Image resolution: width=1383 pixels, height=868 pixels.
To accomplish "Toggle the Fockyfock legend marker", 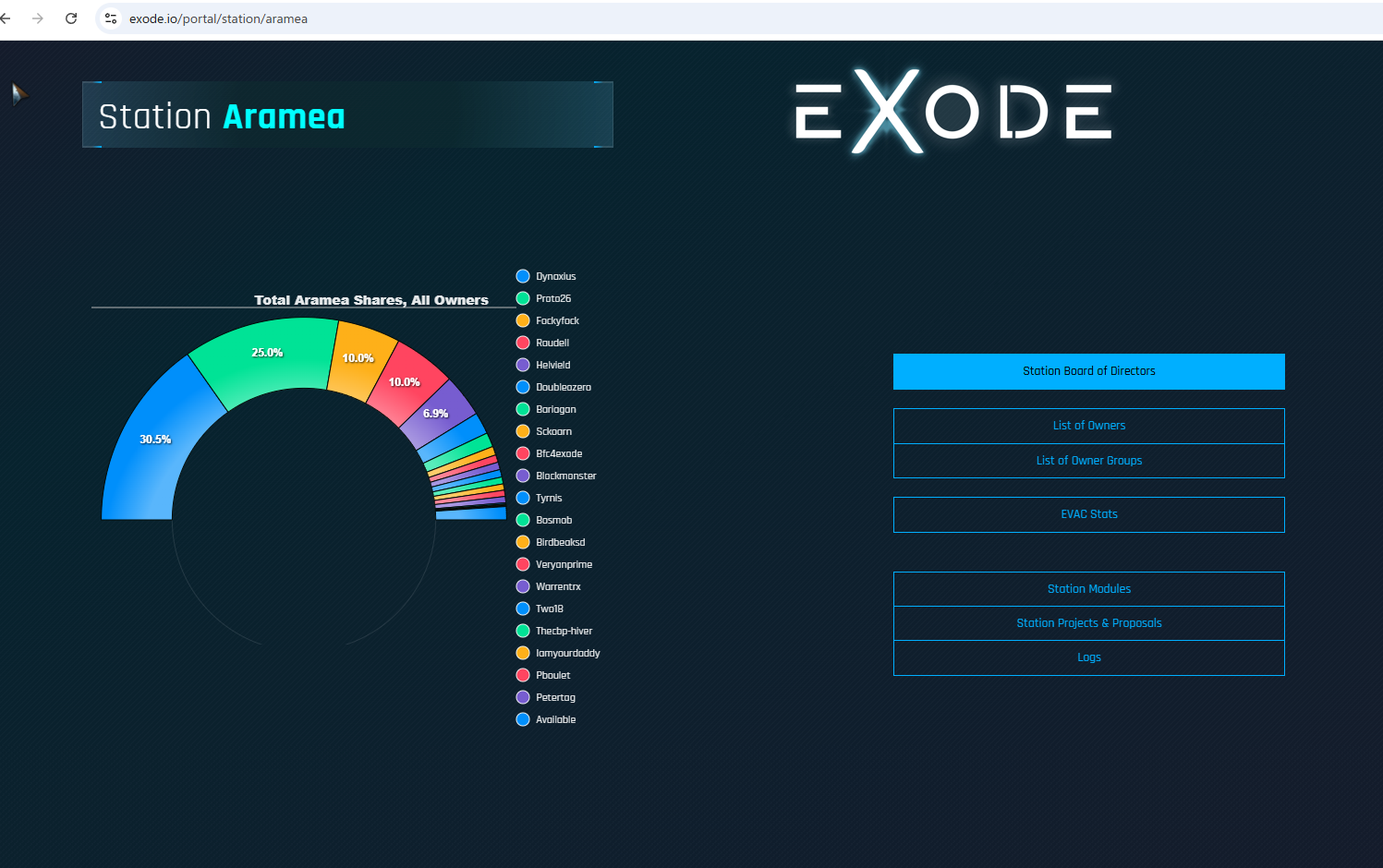I will (x=523, y=320).
